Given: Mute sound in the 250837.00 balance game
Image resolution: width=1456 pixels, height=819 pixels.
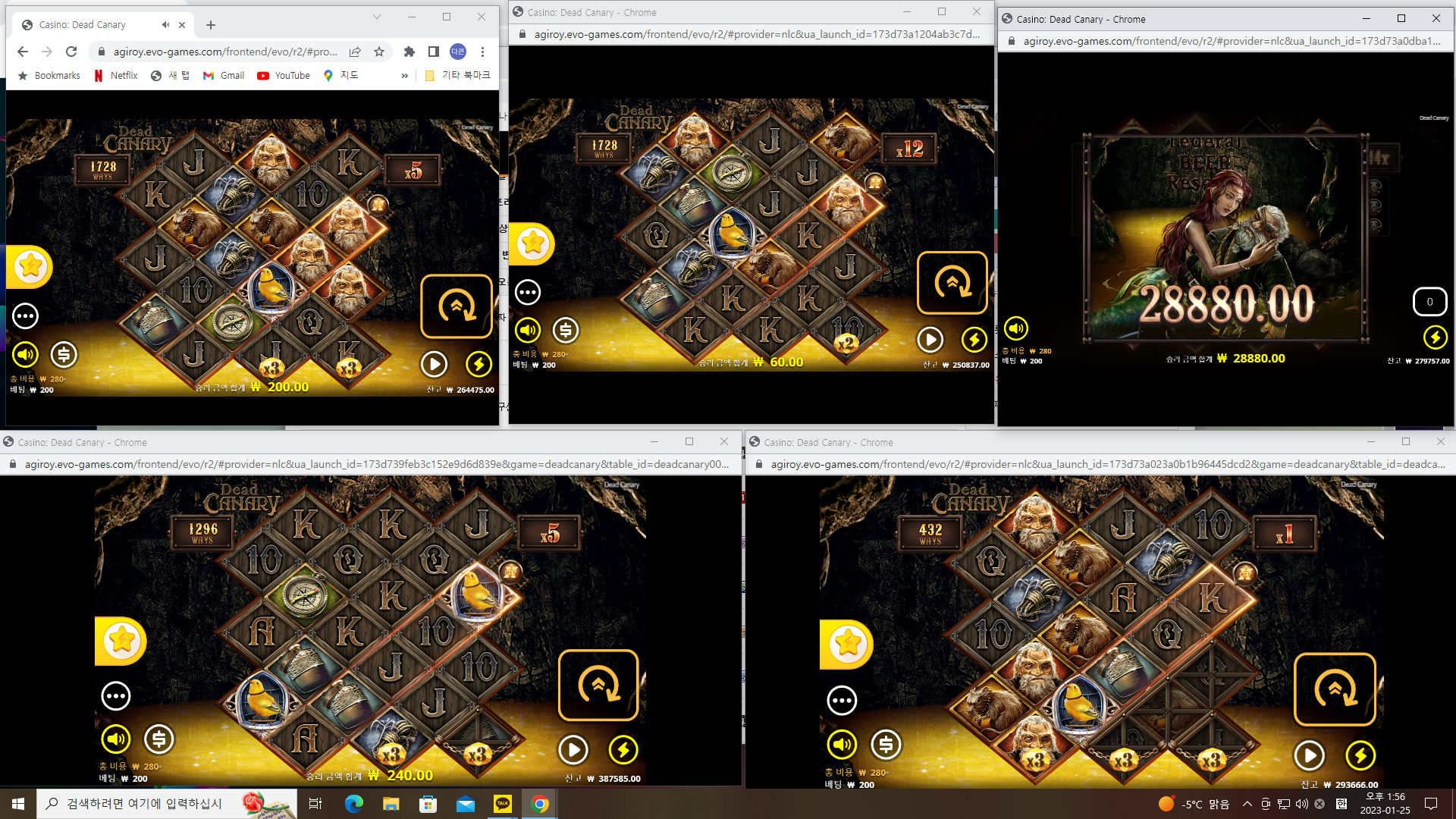Looking at the screenshot, I should tap(528, 331).
